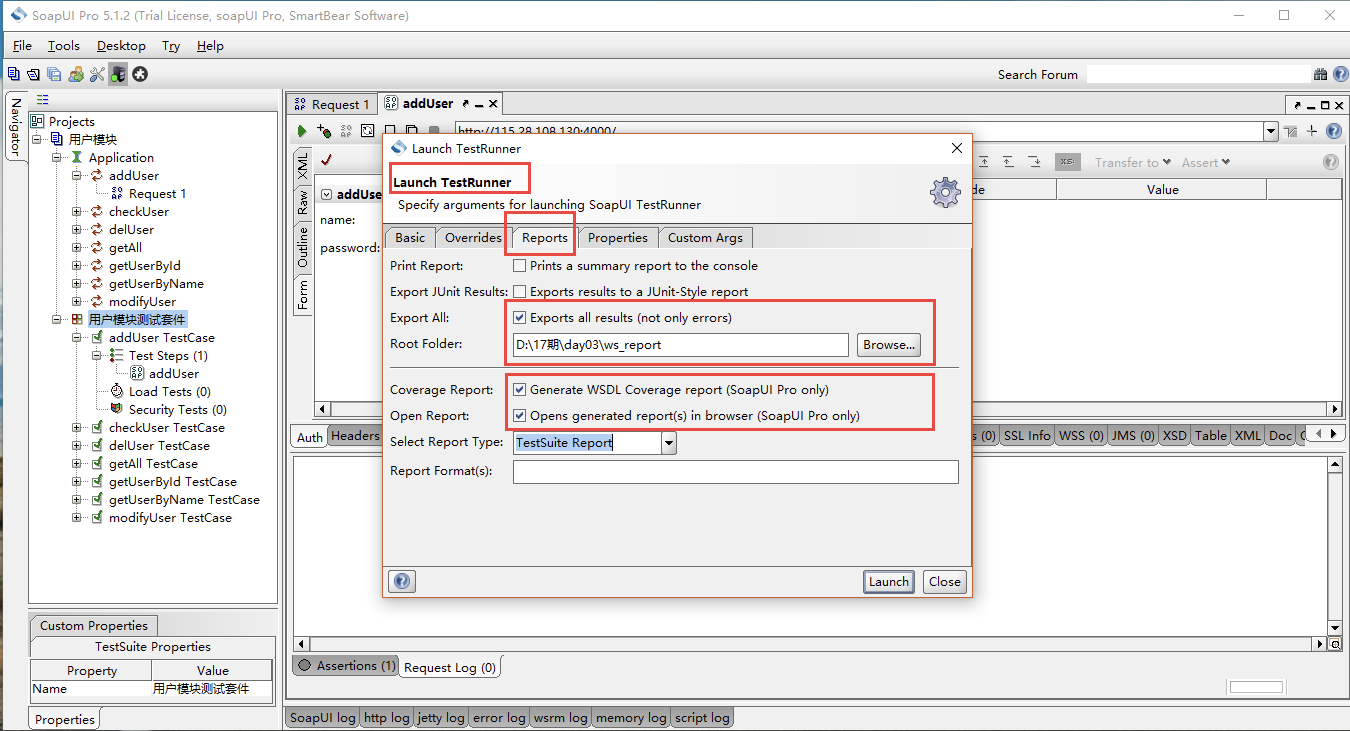Click the Close button in dialog
The image size is (1350, 731).
pyautogui.click(x=944, y=582)
